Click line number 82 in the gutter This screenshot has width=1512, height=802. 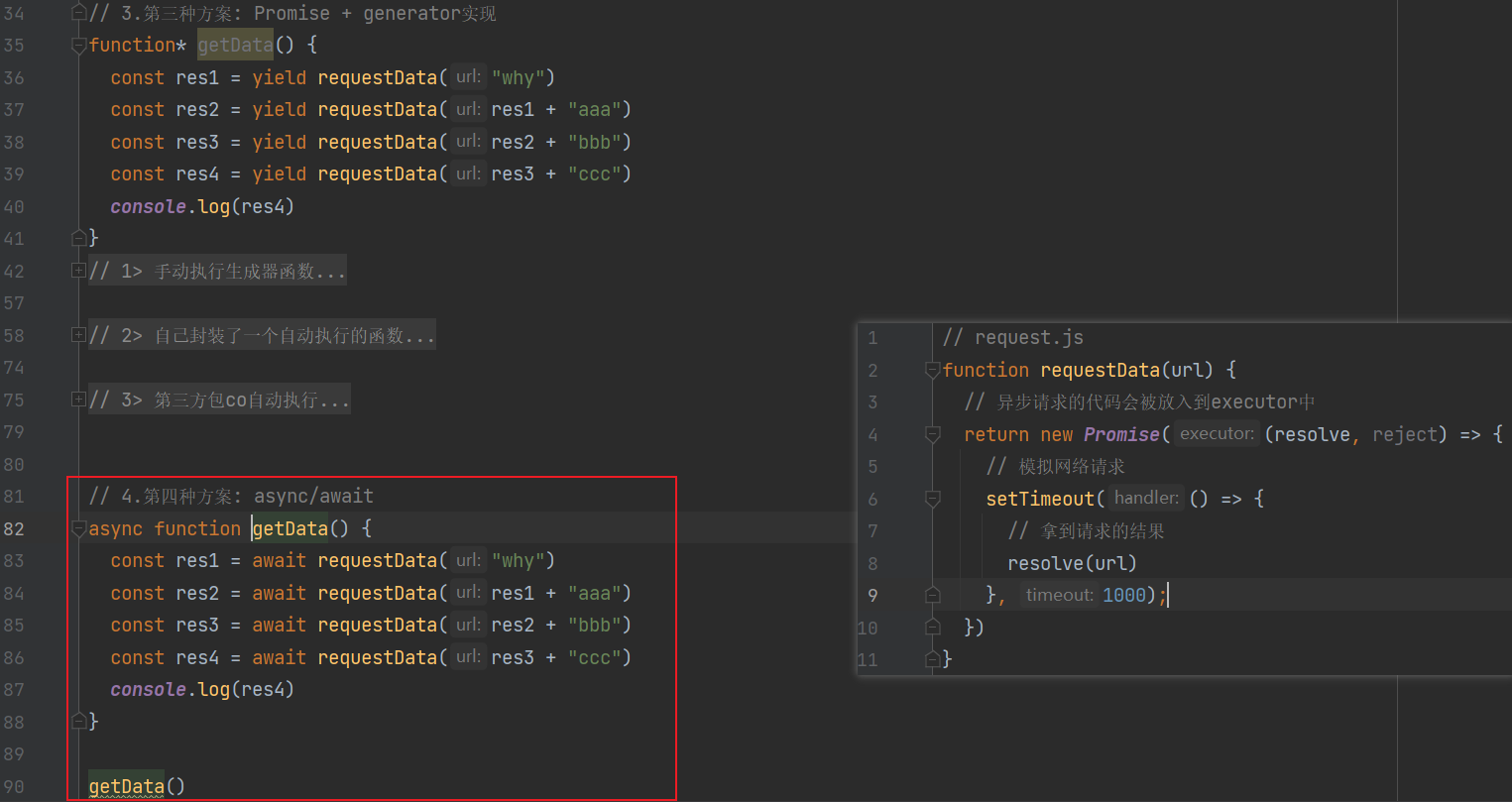(14, 528)
